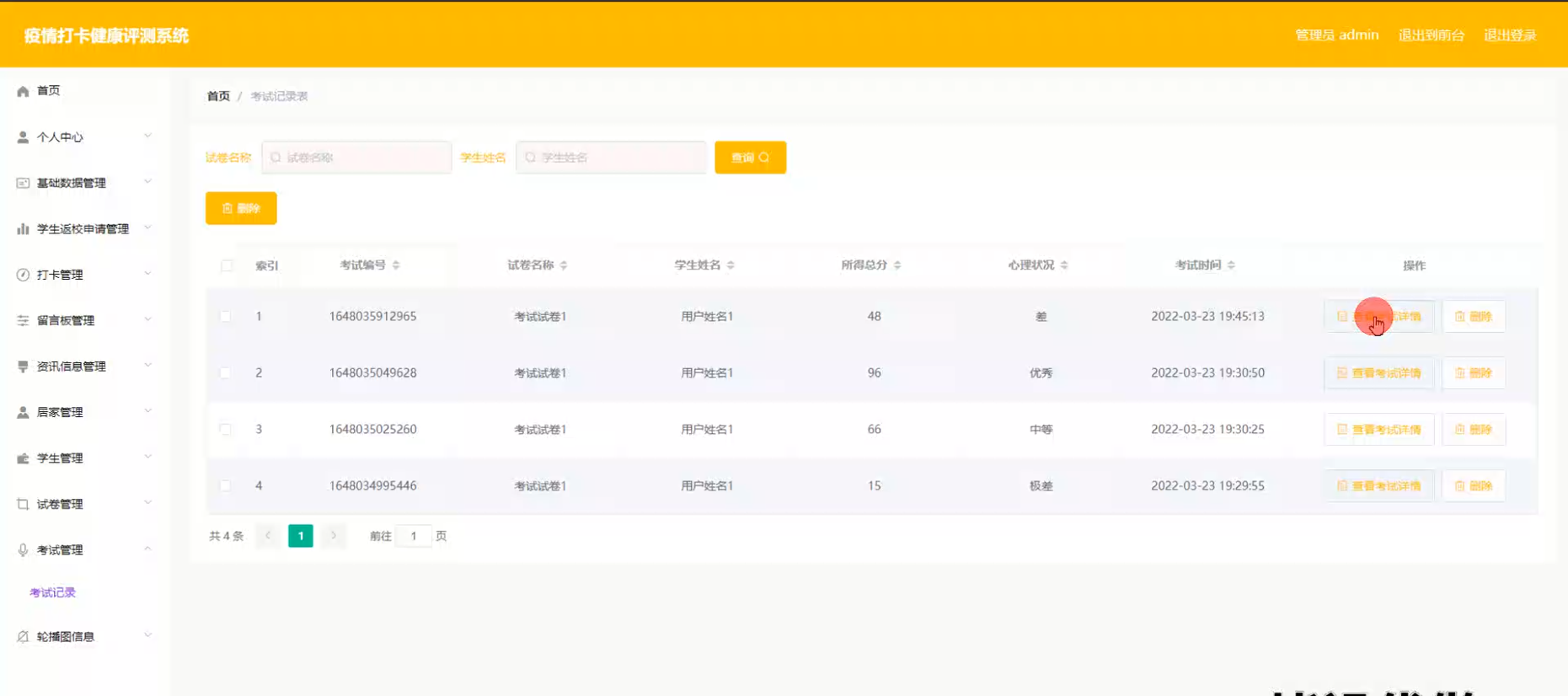Click the sort arrows on 心理状况 column
This screenshot has width=1568, height=696.
[x=1064, y=265]
